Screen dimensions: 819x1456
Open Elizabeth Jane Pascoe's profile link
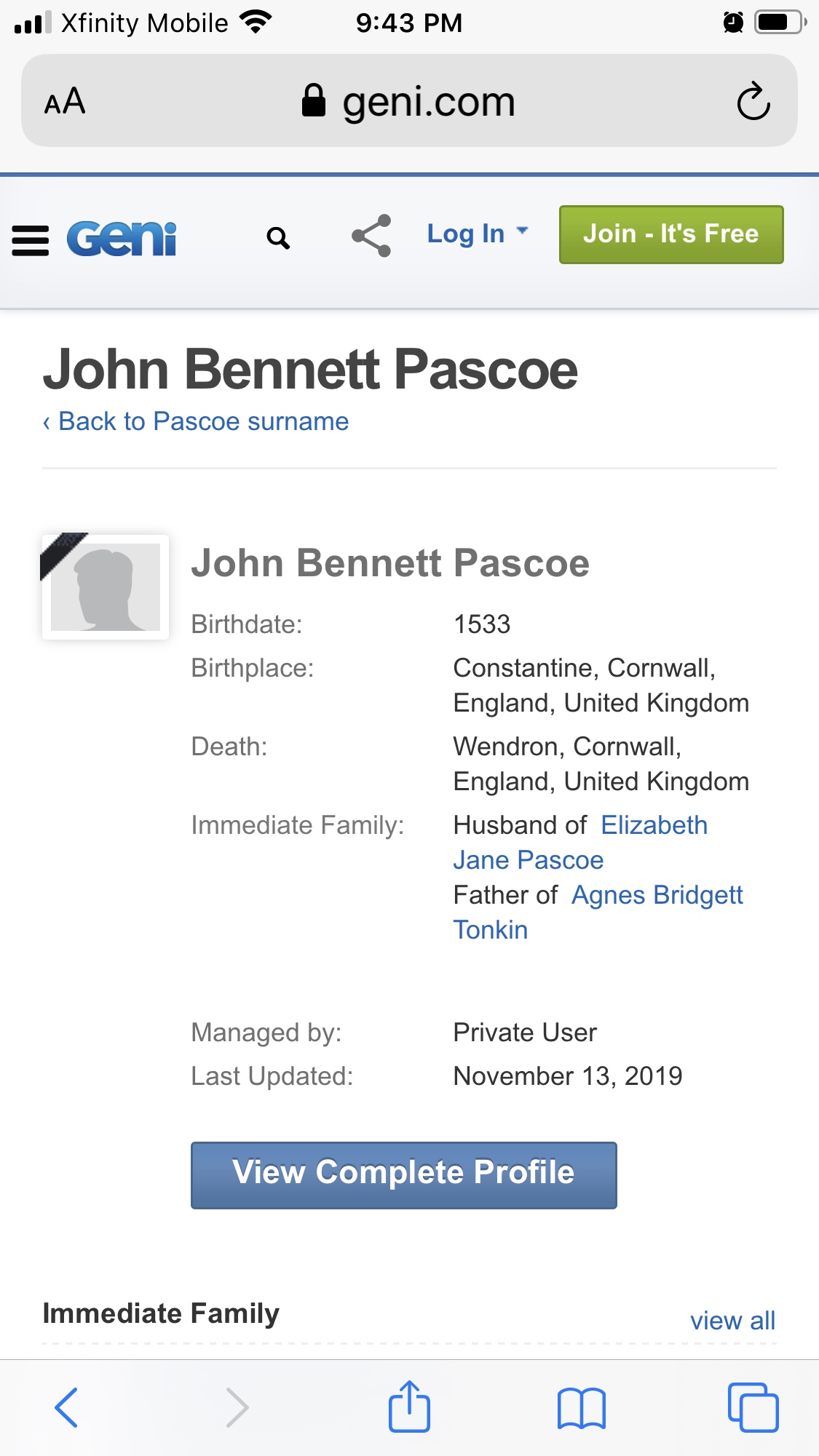(x=654, y=825)
